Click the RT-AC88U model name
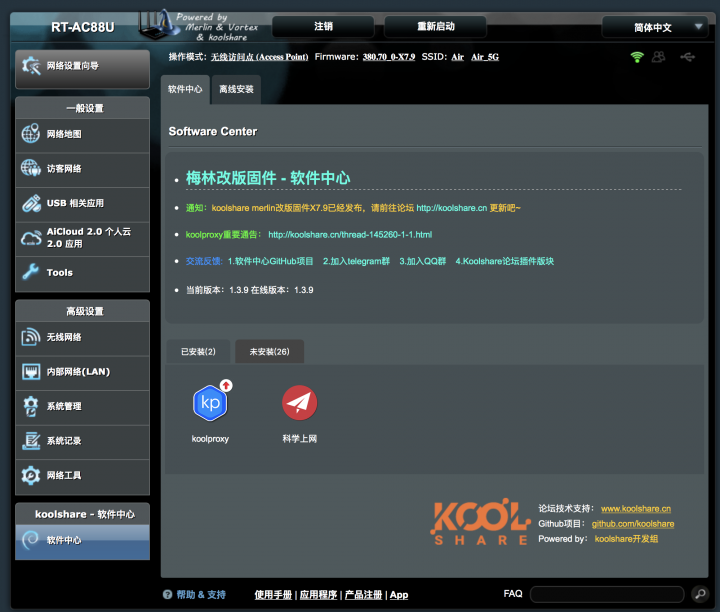This screenshot has height=612, width=720. click(x=83, y=27)
